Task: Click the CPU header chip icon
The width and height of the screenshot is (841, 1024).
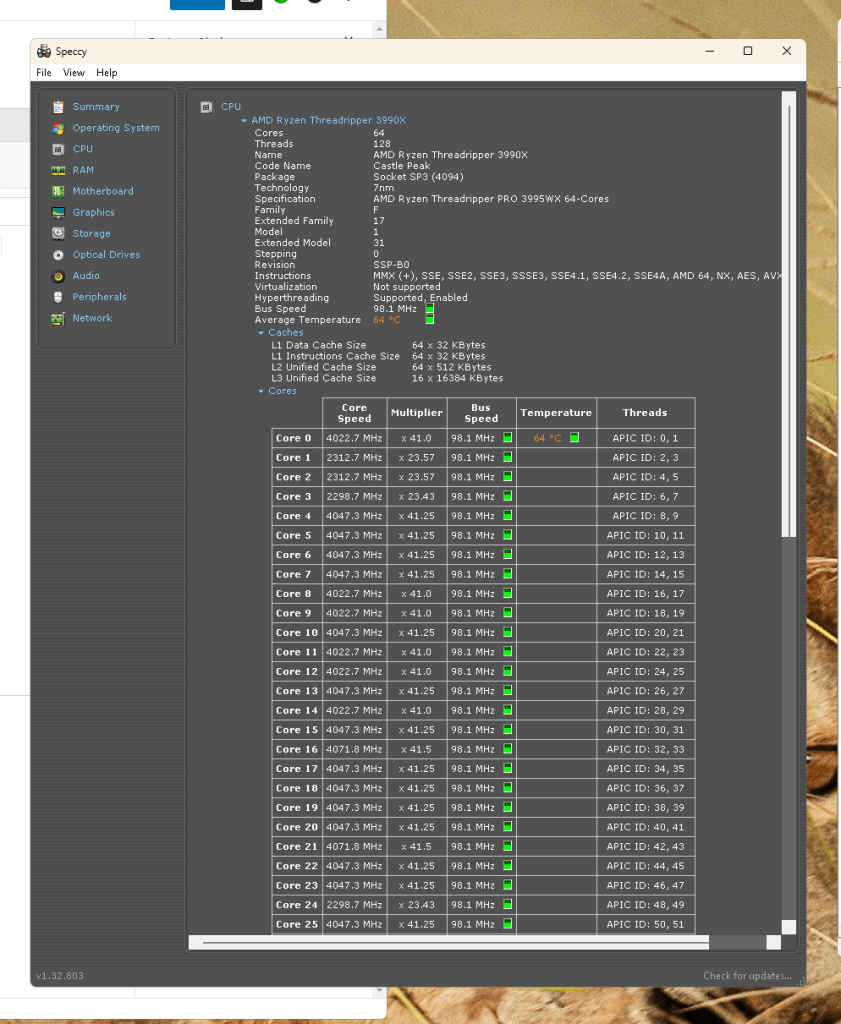Action: click(206, 107)
